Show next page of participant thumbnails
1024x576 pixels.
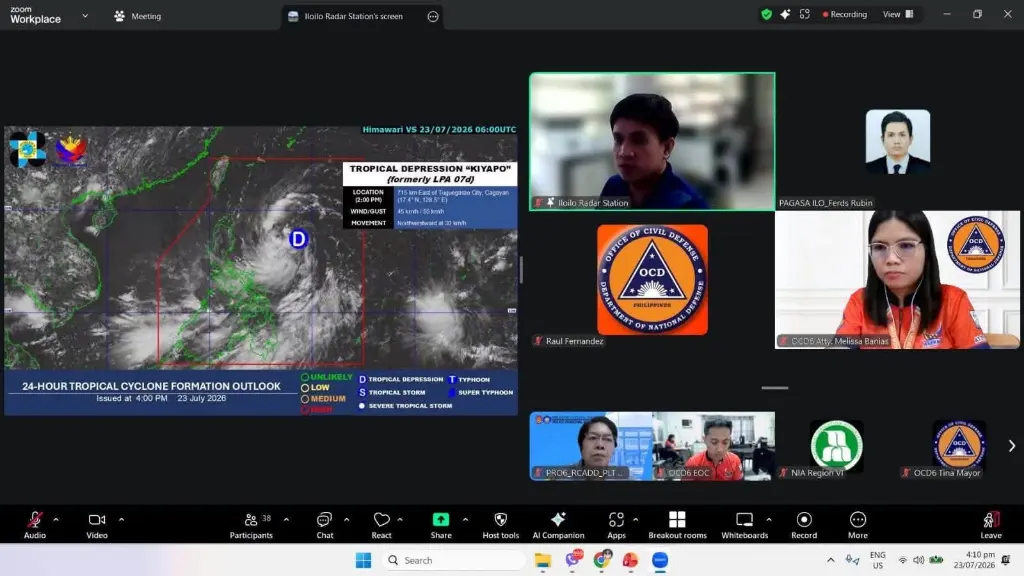coord(1012,446)
